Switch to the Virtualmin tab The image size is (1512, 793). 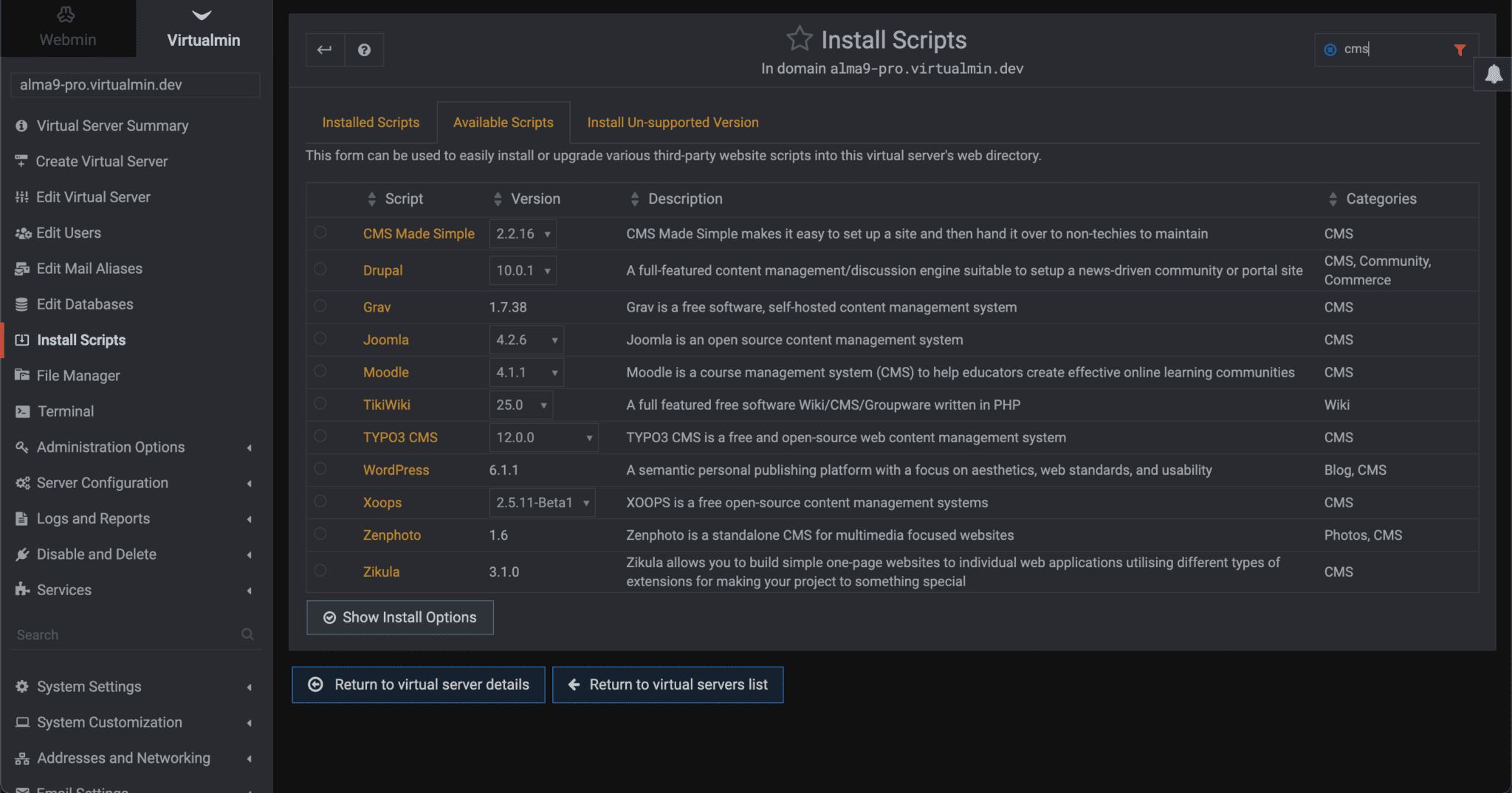click(204, 28)
